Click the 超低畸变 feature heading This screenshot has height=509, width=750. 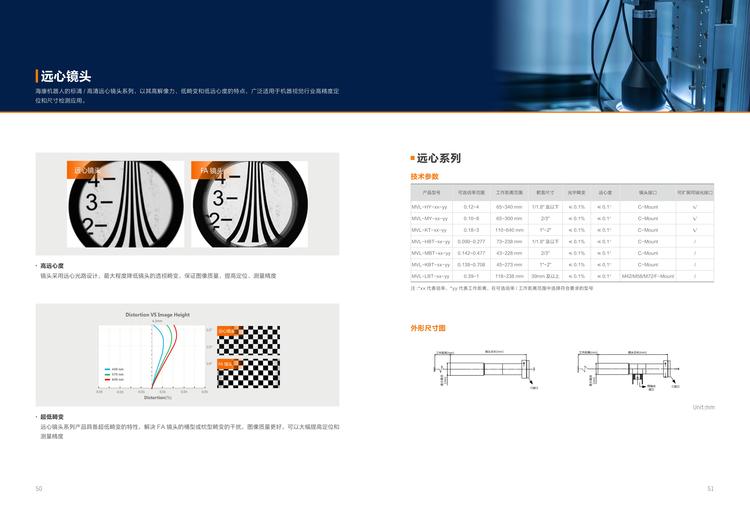pos(52,416)
